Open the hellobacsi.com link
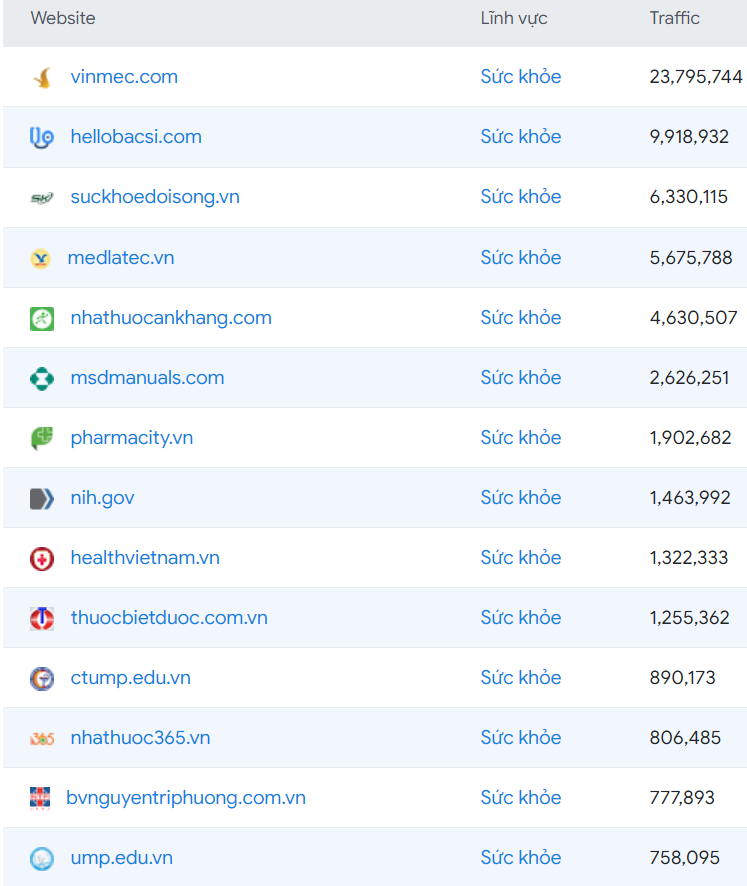This screenshot has width=747, height=886. coord(136,137)
